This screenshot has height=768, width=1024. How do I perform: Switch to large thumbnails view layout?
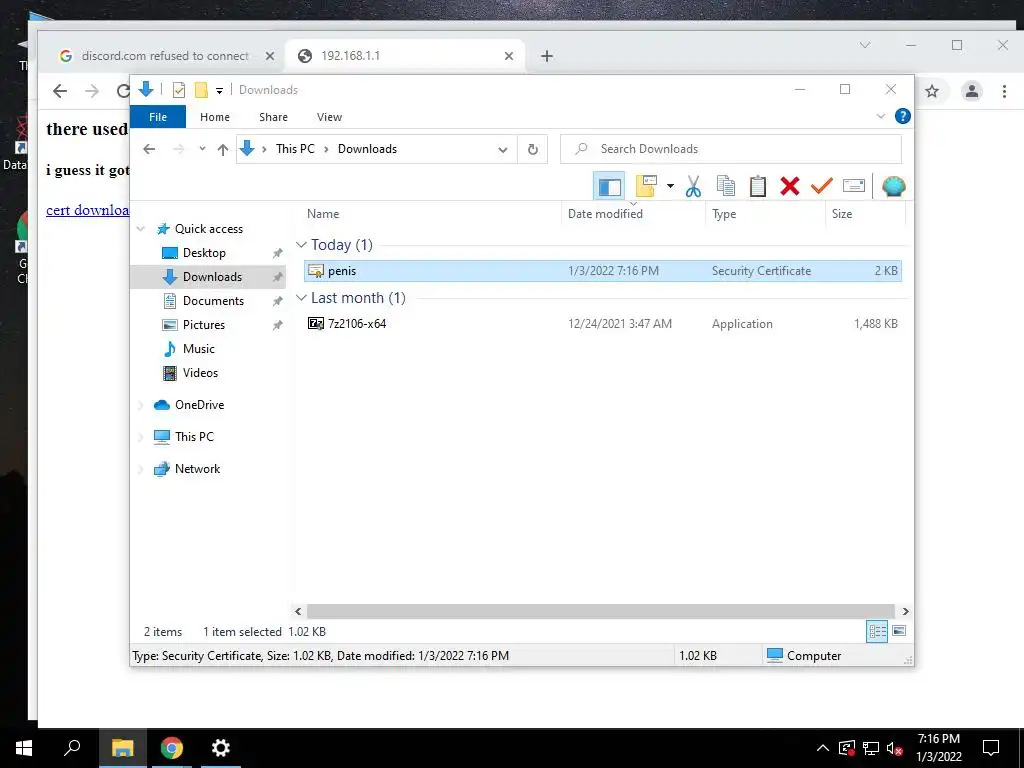pos(899,631)
